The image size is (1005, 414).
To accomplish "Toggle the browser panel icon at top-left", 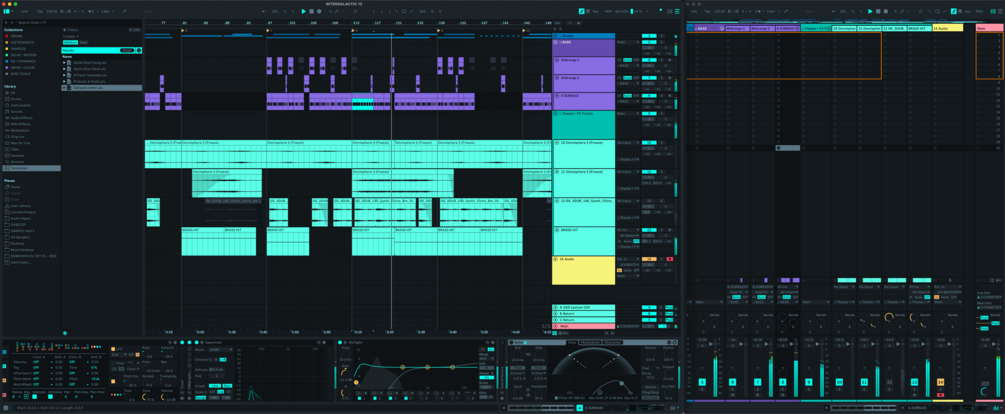I will point(7,11).
